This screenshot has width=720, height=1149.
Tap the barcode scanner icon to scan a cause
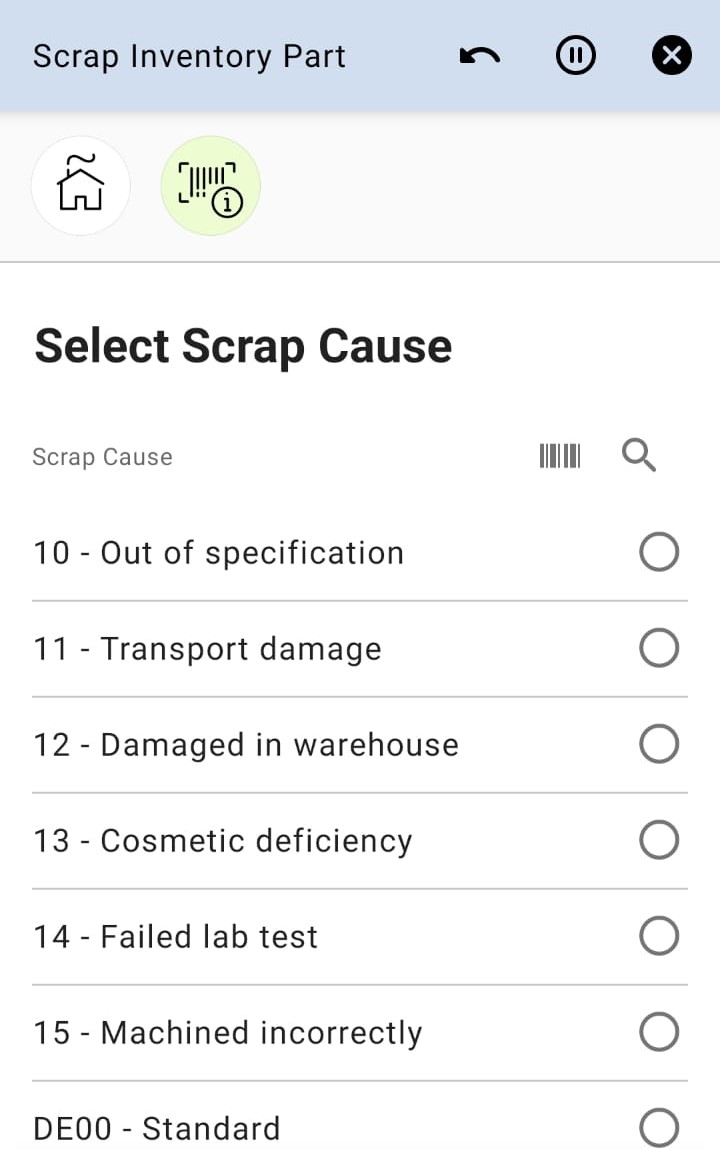(x=559, y=456)
